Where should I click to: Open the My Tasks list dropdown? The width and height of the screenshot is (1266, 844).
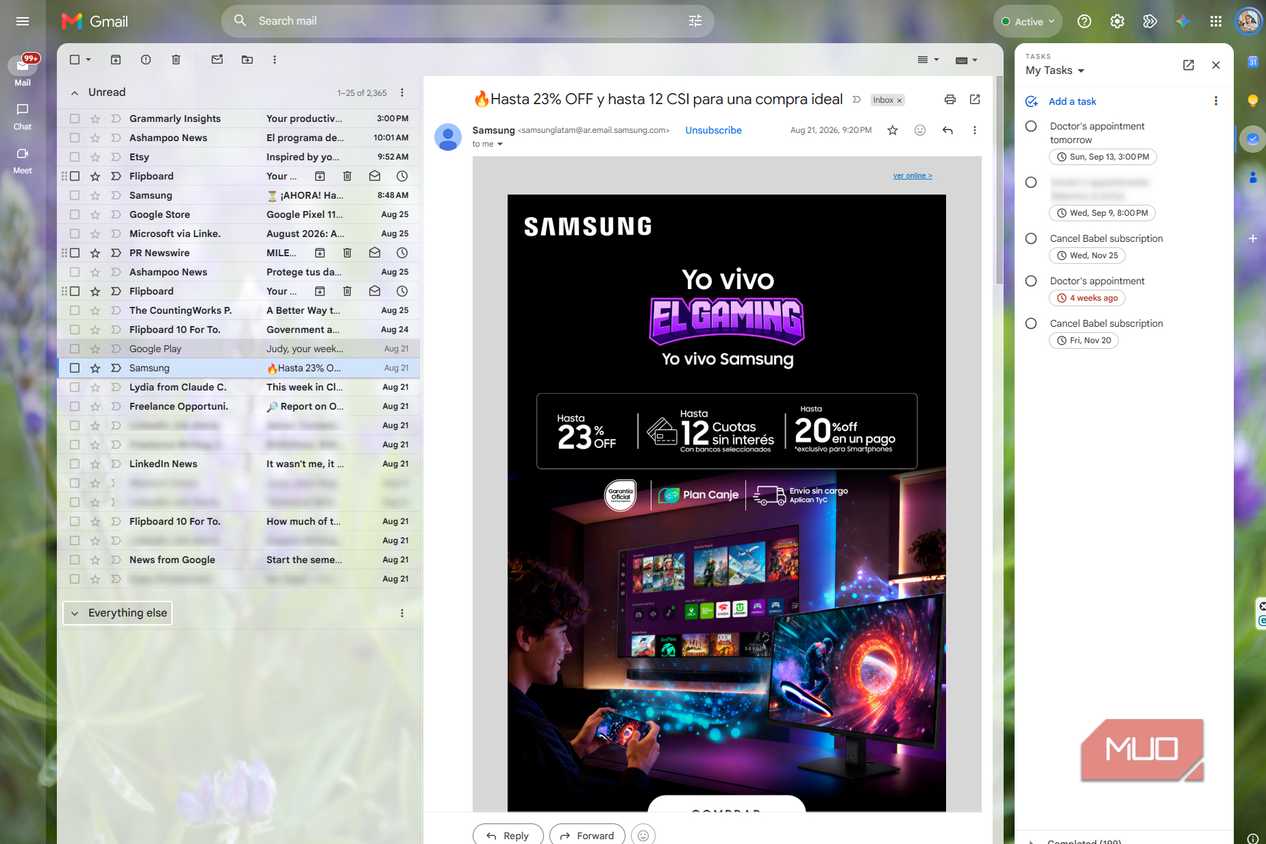1055,71
